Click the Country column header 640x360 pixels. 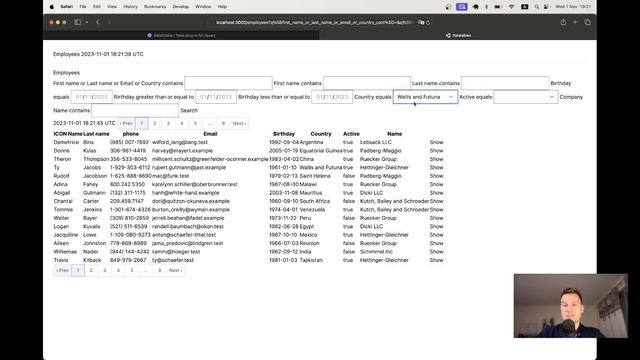pos(321,134)
